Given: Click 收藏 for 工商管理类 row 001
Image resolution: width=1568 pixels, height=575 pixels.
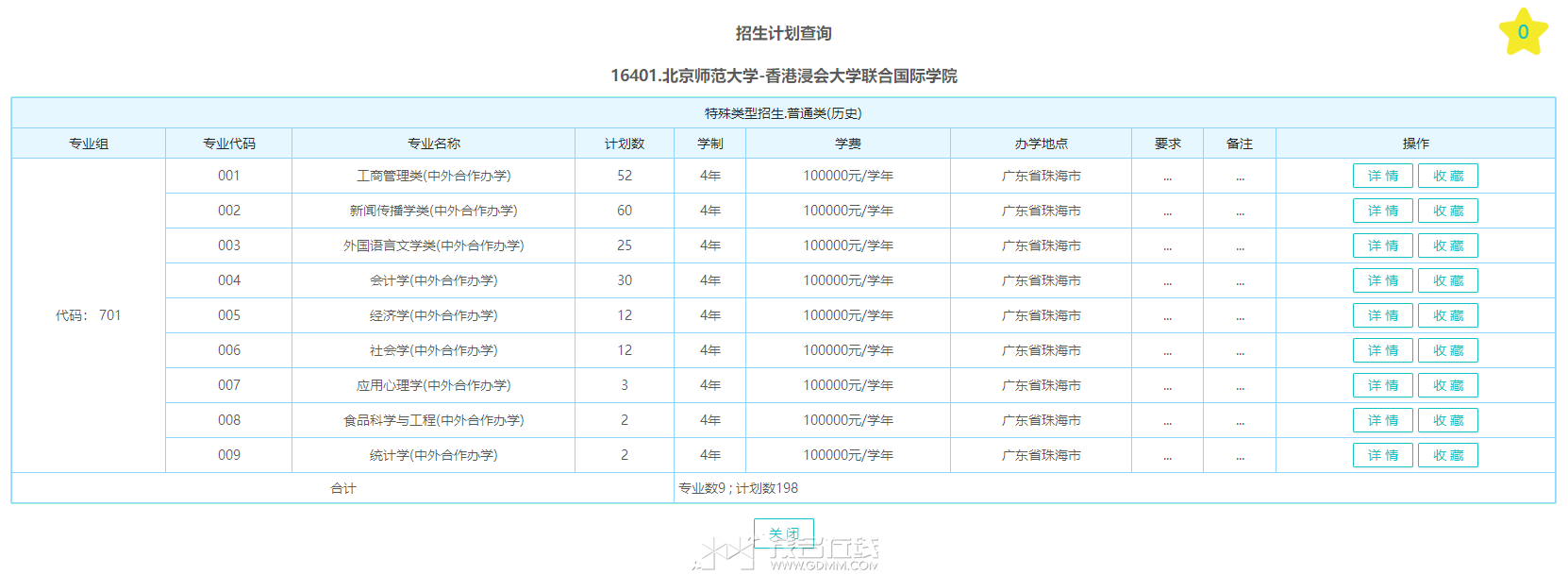Looking at the screenshot, I should (1448, 176).
